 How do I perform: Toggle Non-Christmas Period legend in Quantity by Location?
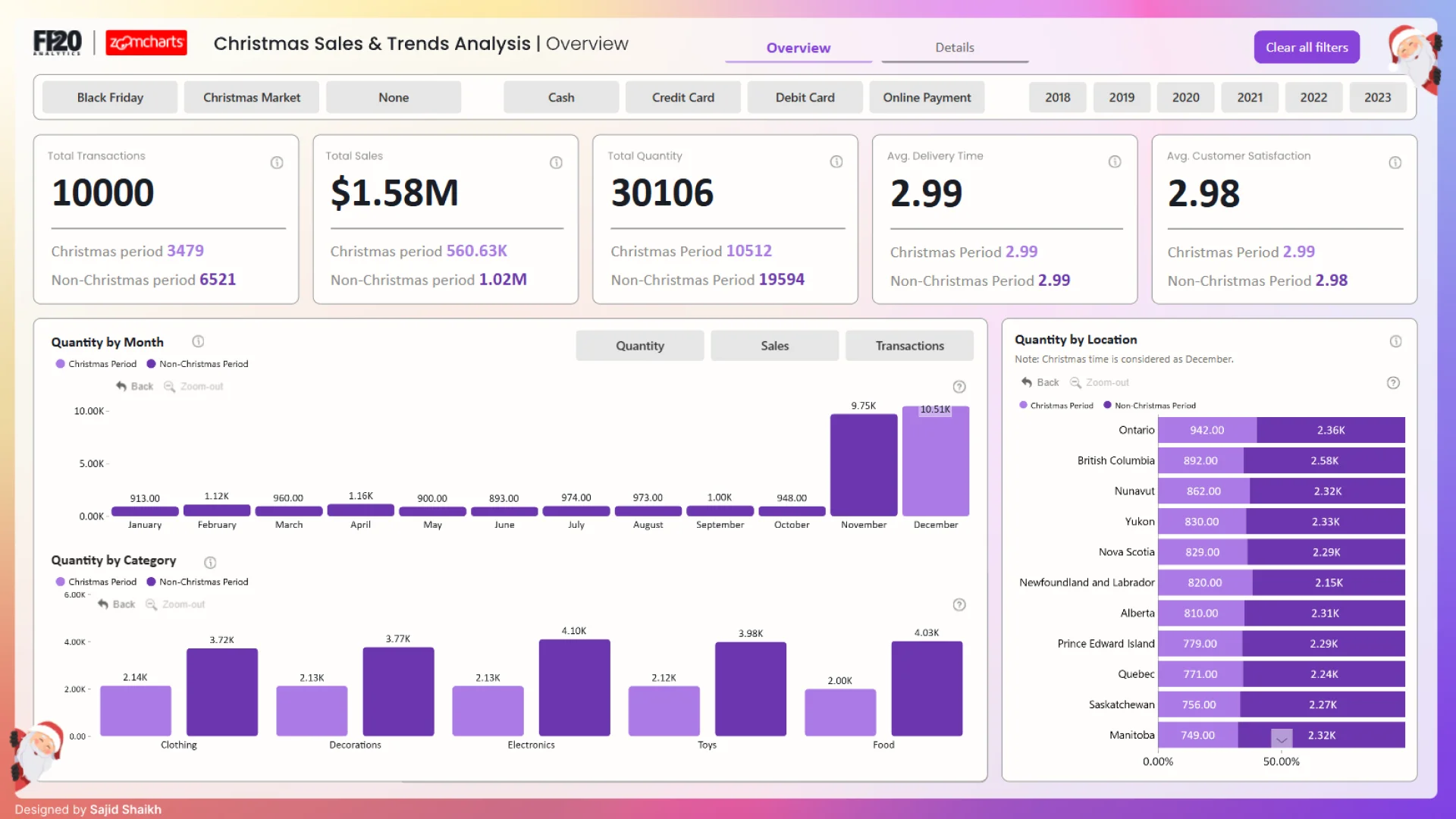[1150, 406]
